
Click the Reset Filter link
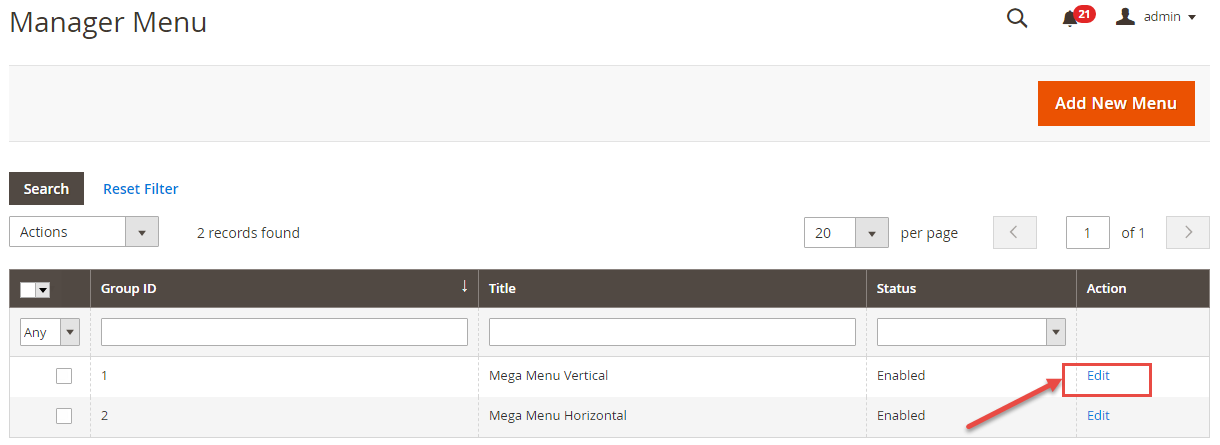point(141,188)
